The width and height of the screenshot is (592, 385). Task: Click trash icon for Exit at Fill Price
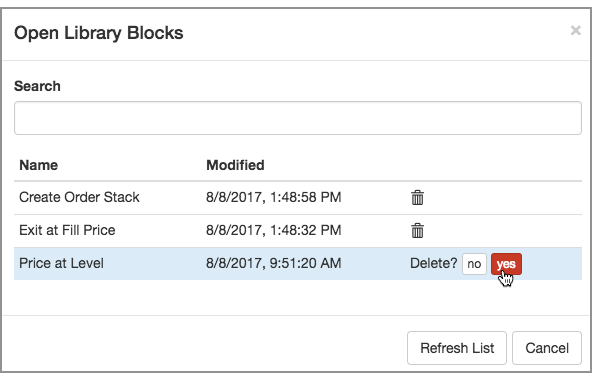(x=417, y=230)
